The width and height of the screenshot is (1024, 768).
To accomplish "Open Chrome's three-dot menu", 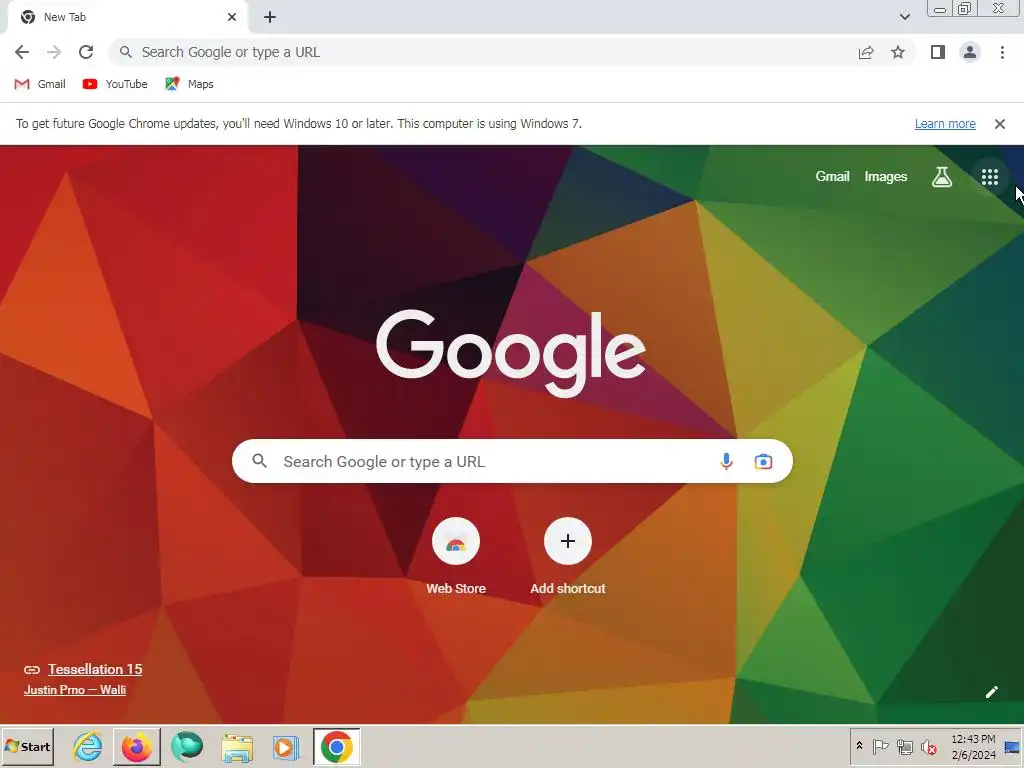I will point(1002,52).
